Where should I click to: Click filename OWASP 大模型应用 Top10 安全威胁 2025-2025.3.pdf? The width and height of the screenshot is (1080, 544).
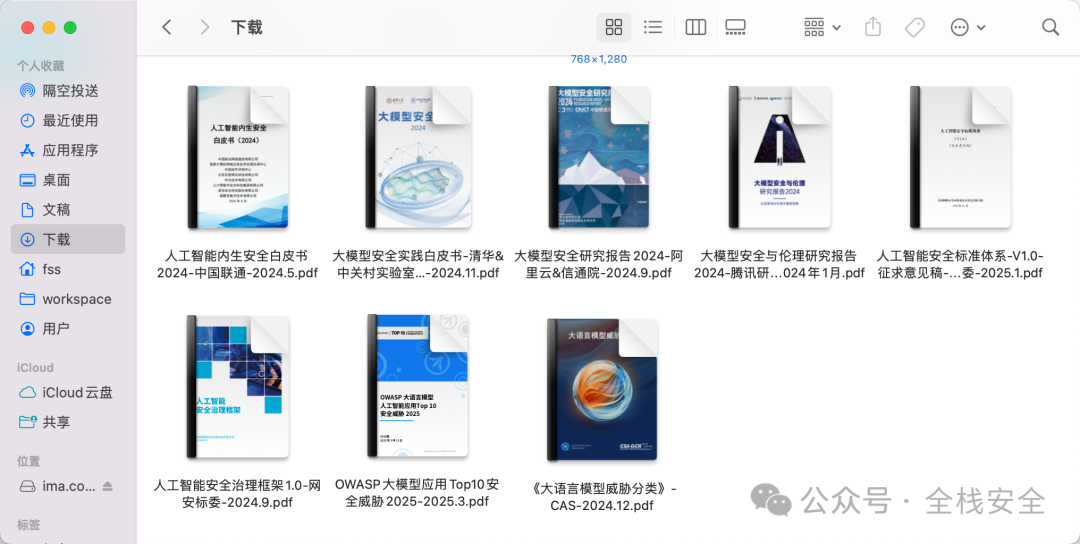[417, 492]
